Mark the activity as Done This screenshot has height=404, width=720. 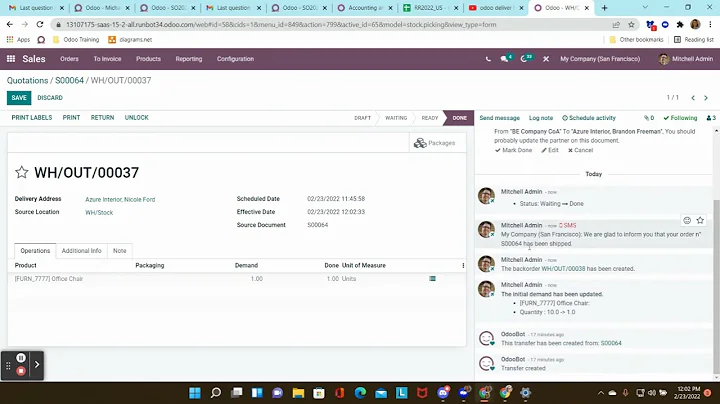coord(514,150)
